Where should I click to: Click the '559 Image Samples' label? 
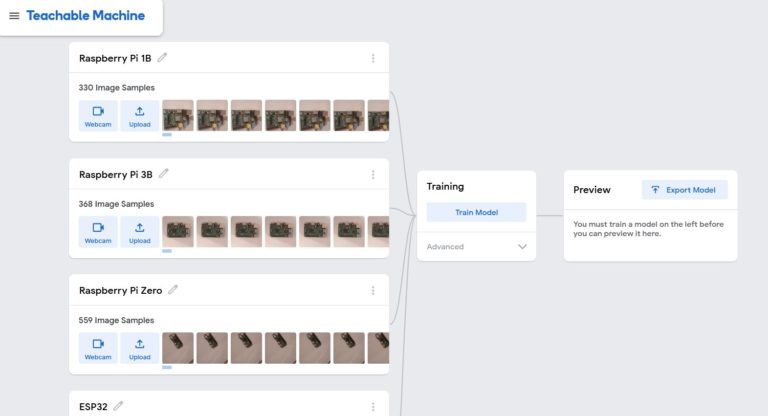click(x=116, y=320)
